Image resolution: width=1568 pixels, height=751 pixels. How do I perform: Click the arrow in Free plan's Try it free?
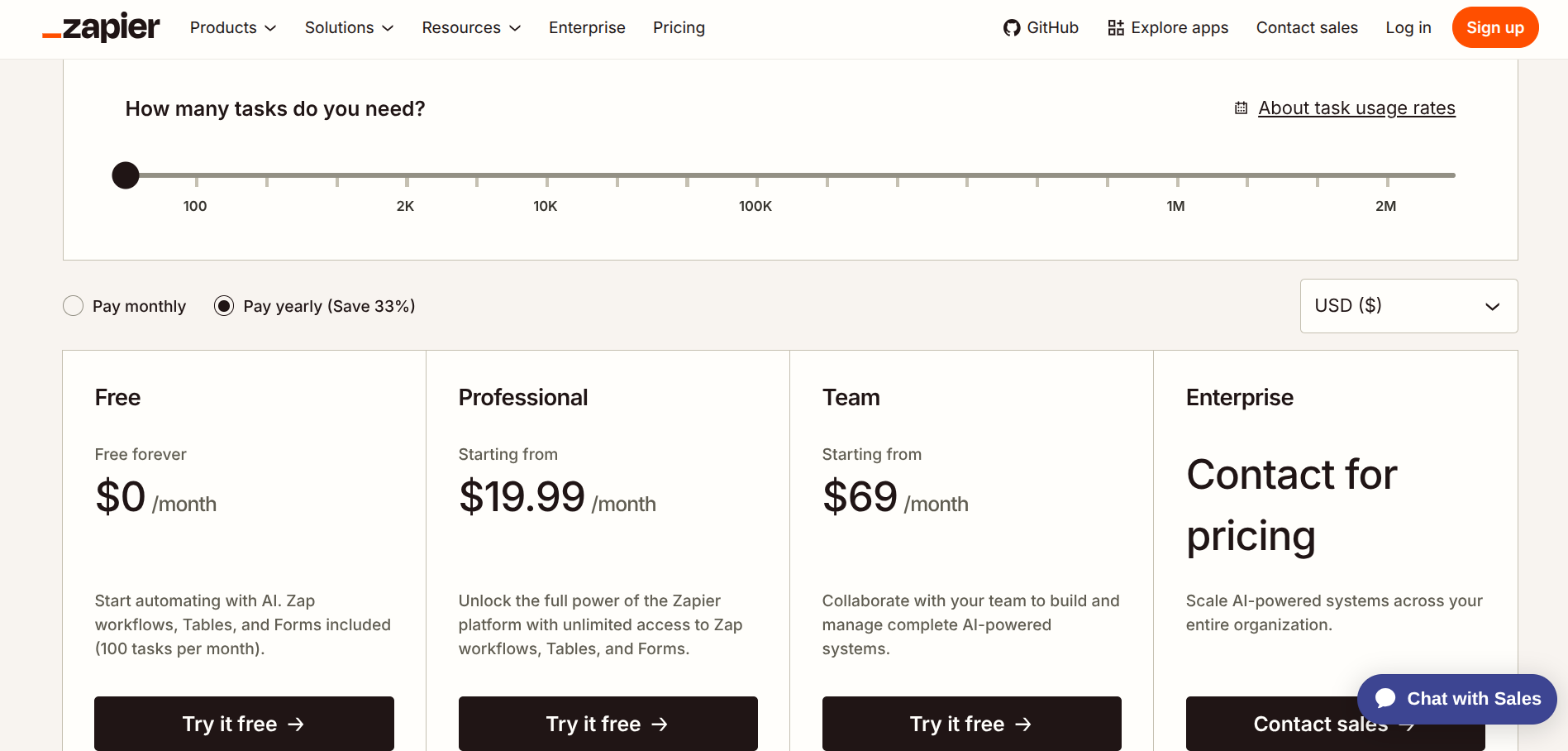296,725
